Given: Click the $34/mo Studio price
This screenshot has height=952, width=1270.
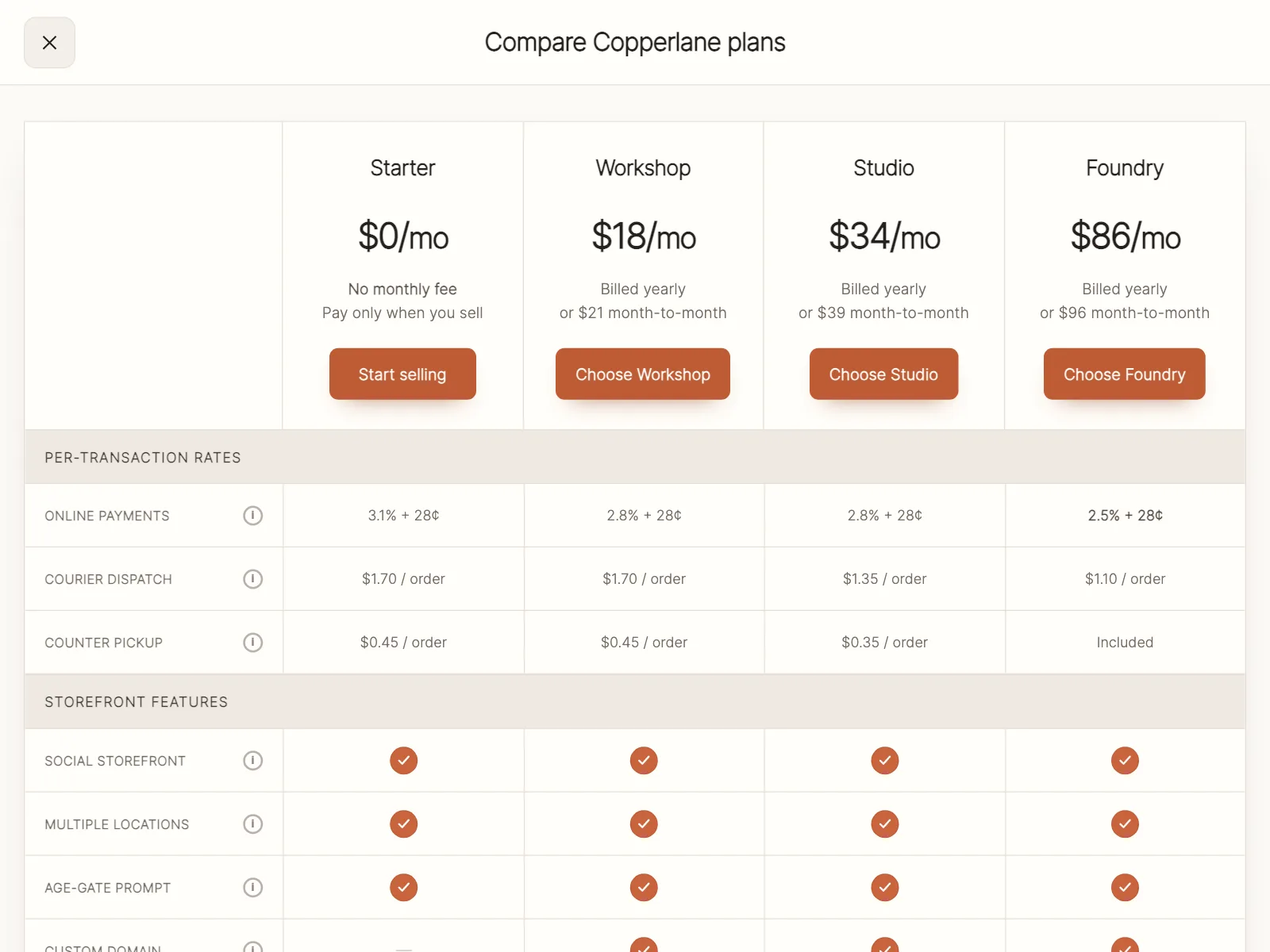Looking at the screenshot, I should (884, 236).
